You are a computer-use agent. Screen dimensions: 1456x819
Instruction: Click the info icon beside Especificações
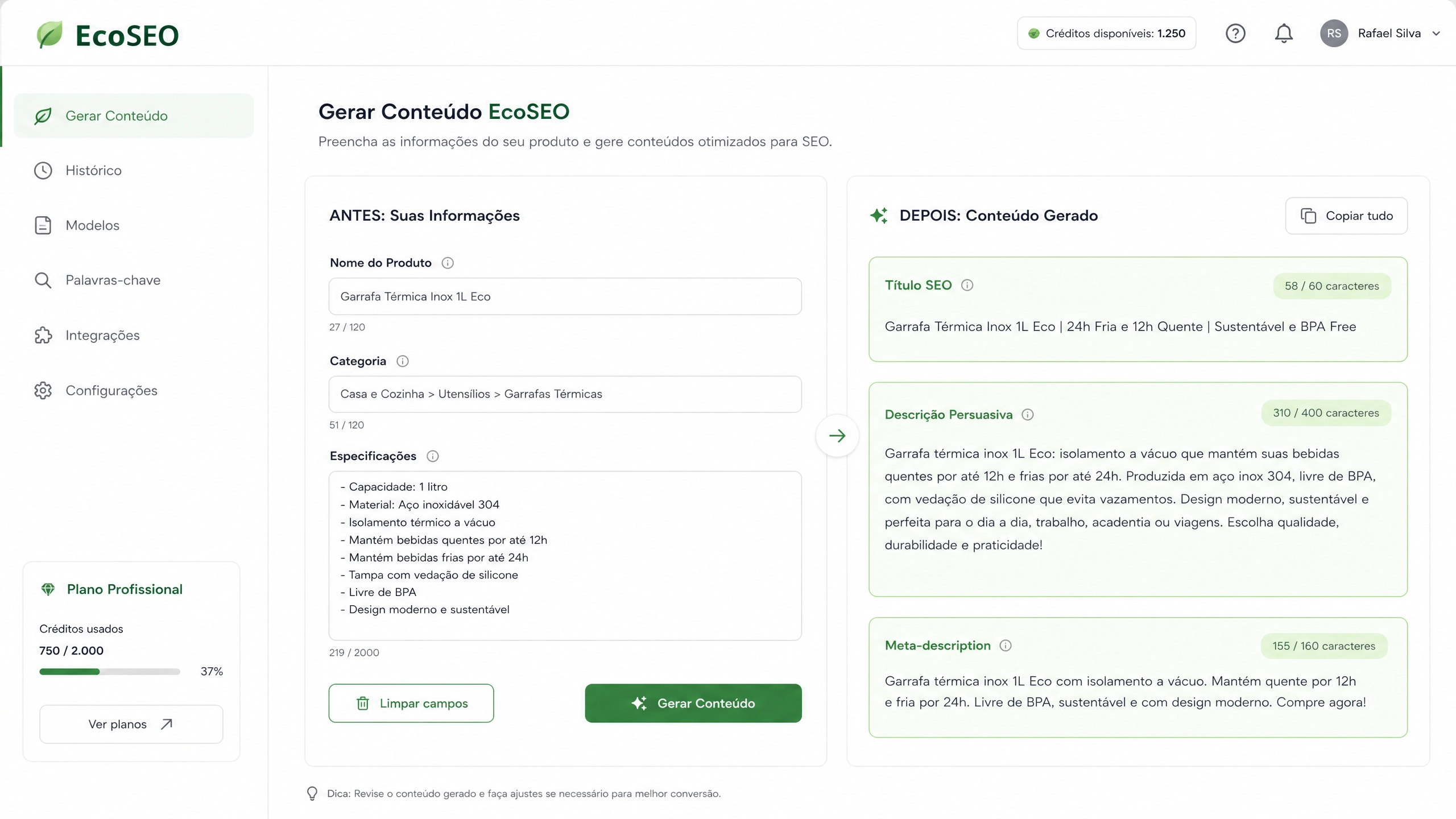coord(433,456)
